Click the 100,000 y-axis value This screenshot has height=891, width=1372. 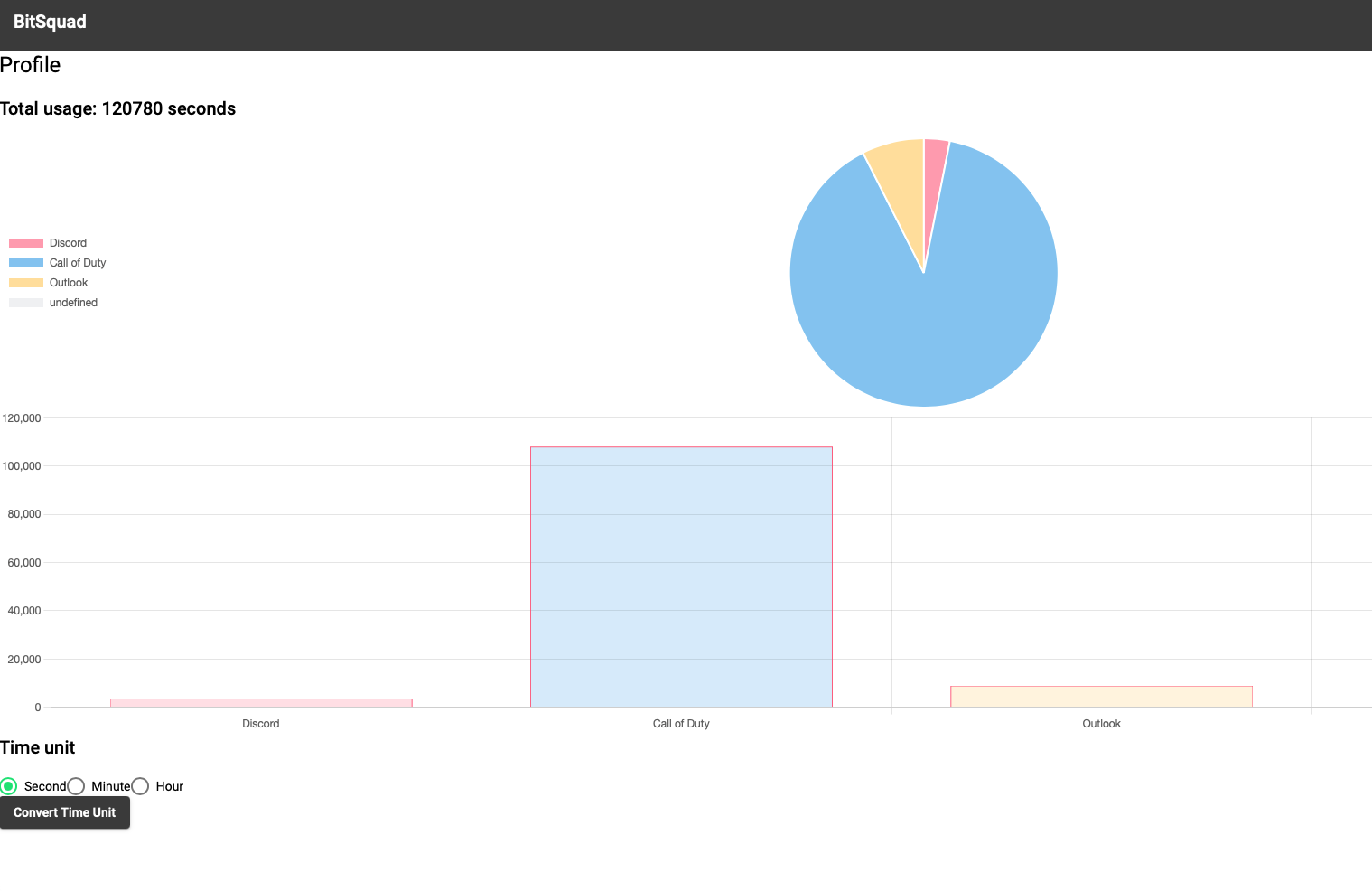[x=22, y=466]
